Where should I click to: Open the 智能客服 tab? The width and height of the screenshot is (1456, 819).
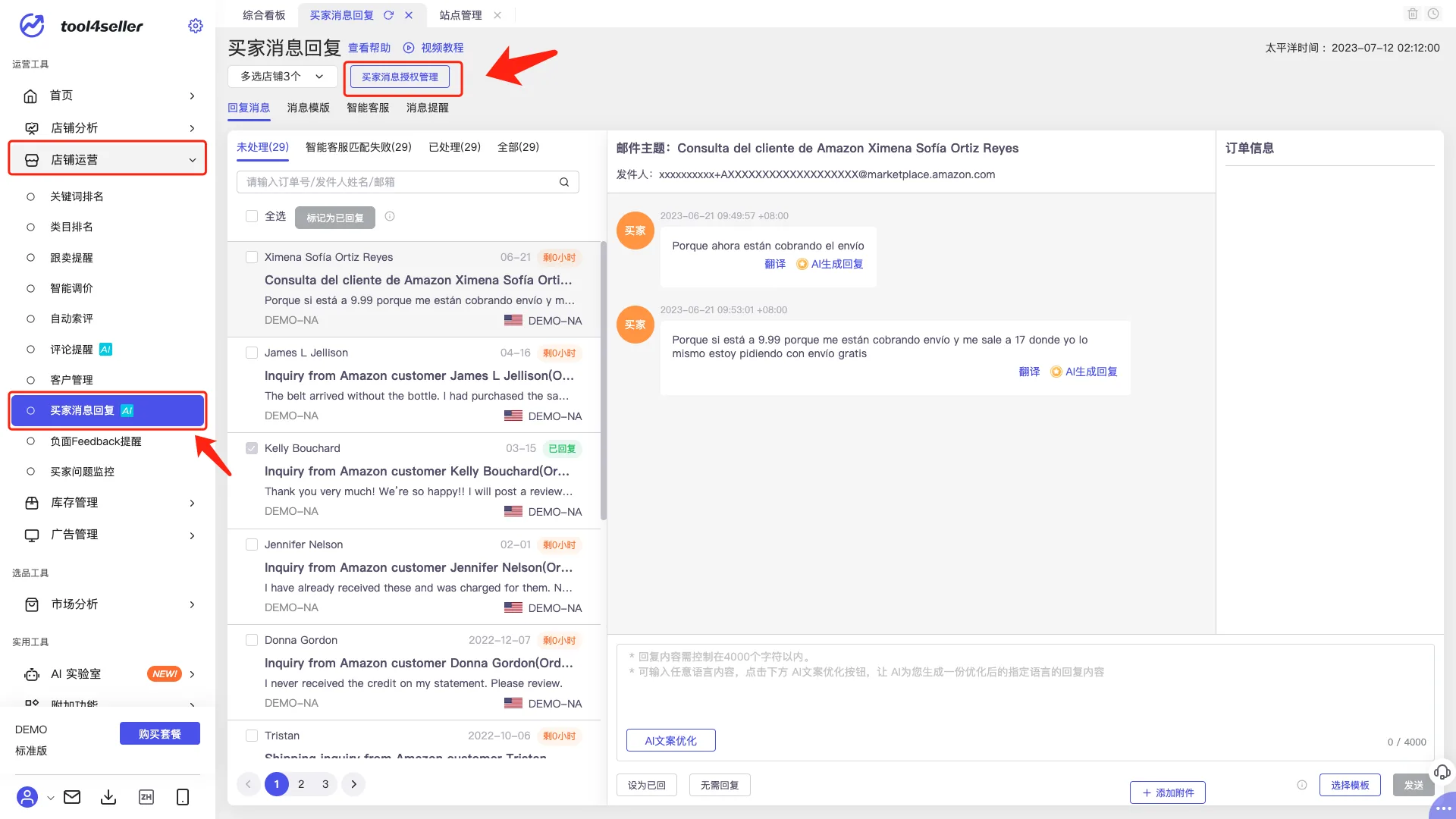click(x=368, y=108)
